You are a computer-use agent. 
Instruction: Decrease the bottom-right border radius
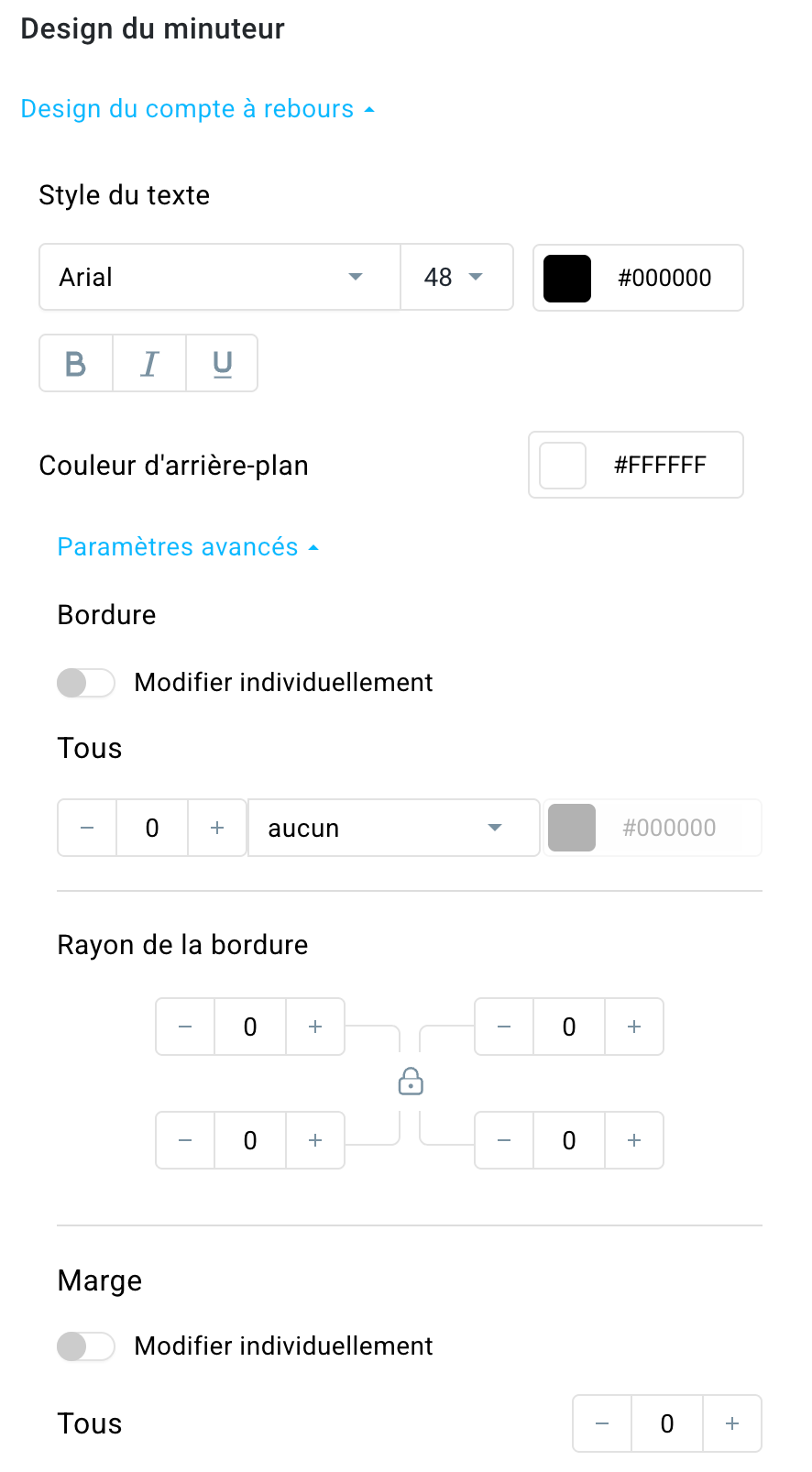pyautogui.click(x=504, y=1140)
